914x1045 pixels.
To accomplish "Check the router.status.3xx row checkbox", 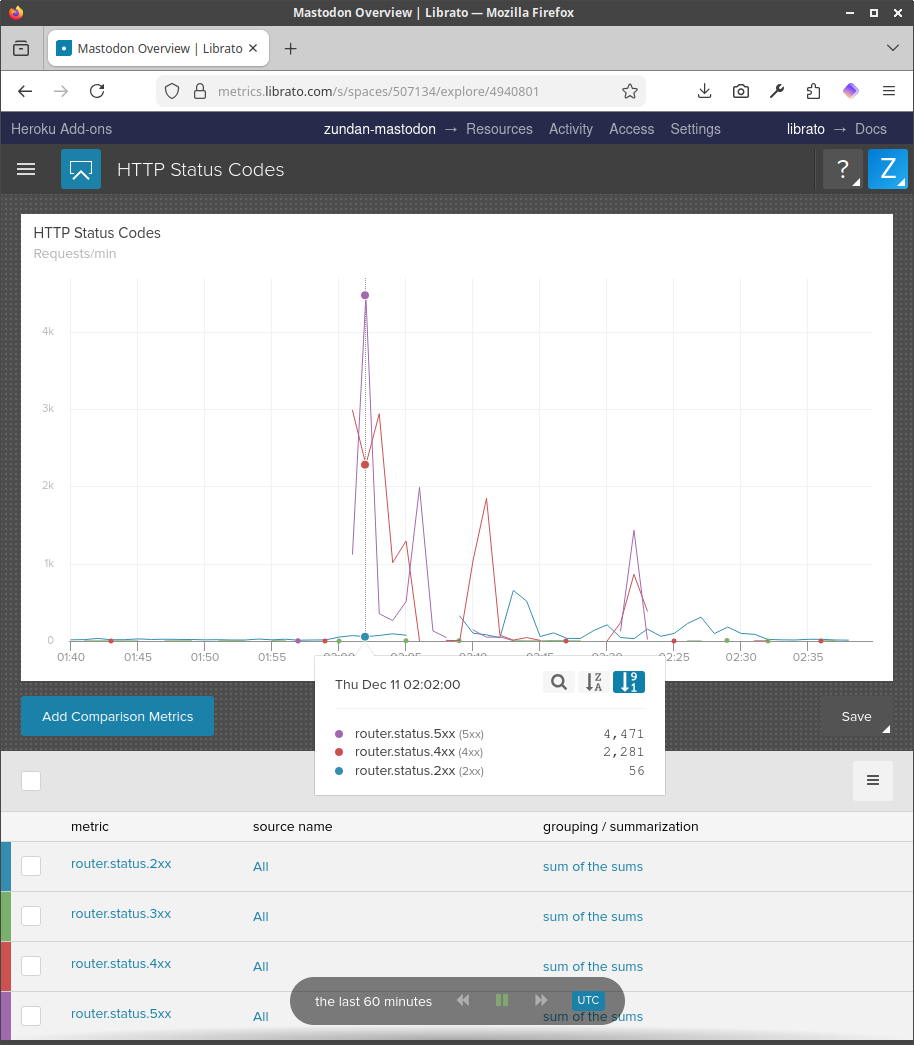I will click(31, 916).
